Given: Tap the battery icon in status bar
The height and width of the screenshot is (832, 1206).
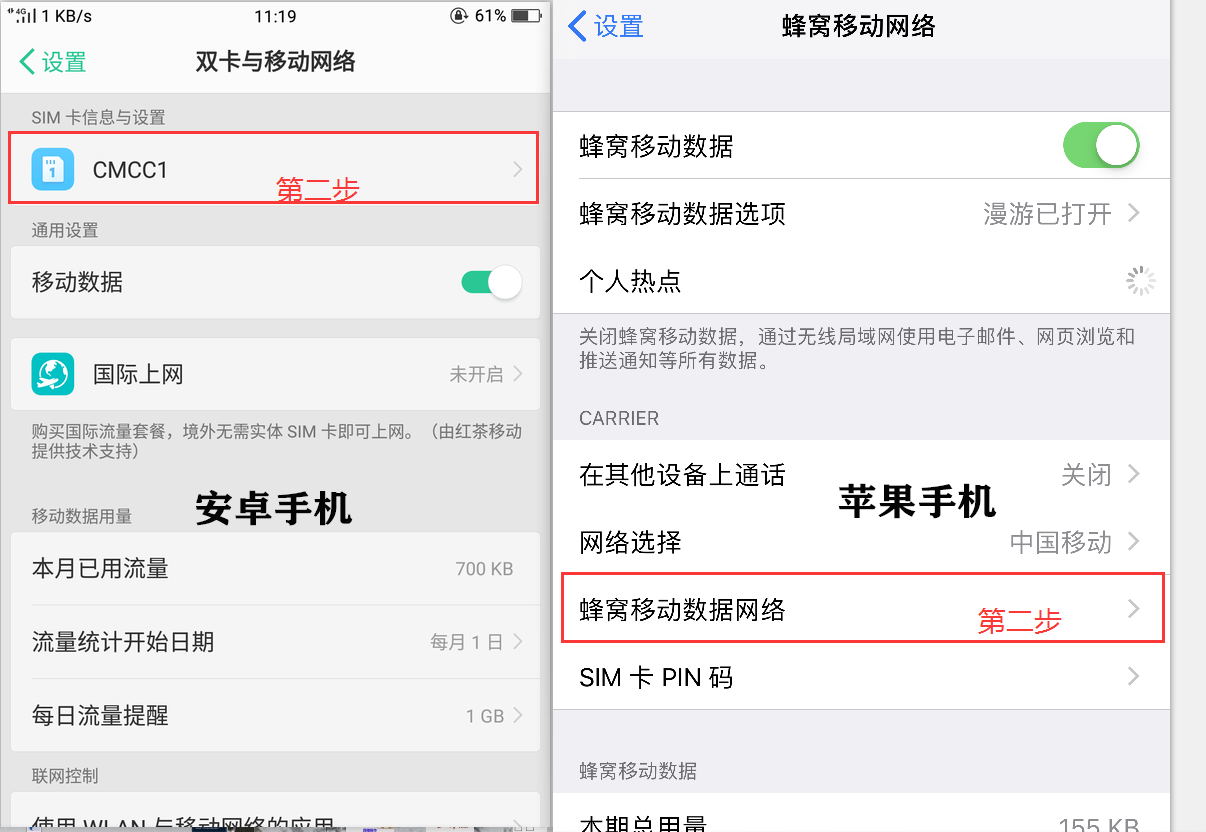Looking at the screenshot, I should coord(525,16).
